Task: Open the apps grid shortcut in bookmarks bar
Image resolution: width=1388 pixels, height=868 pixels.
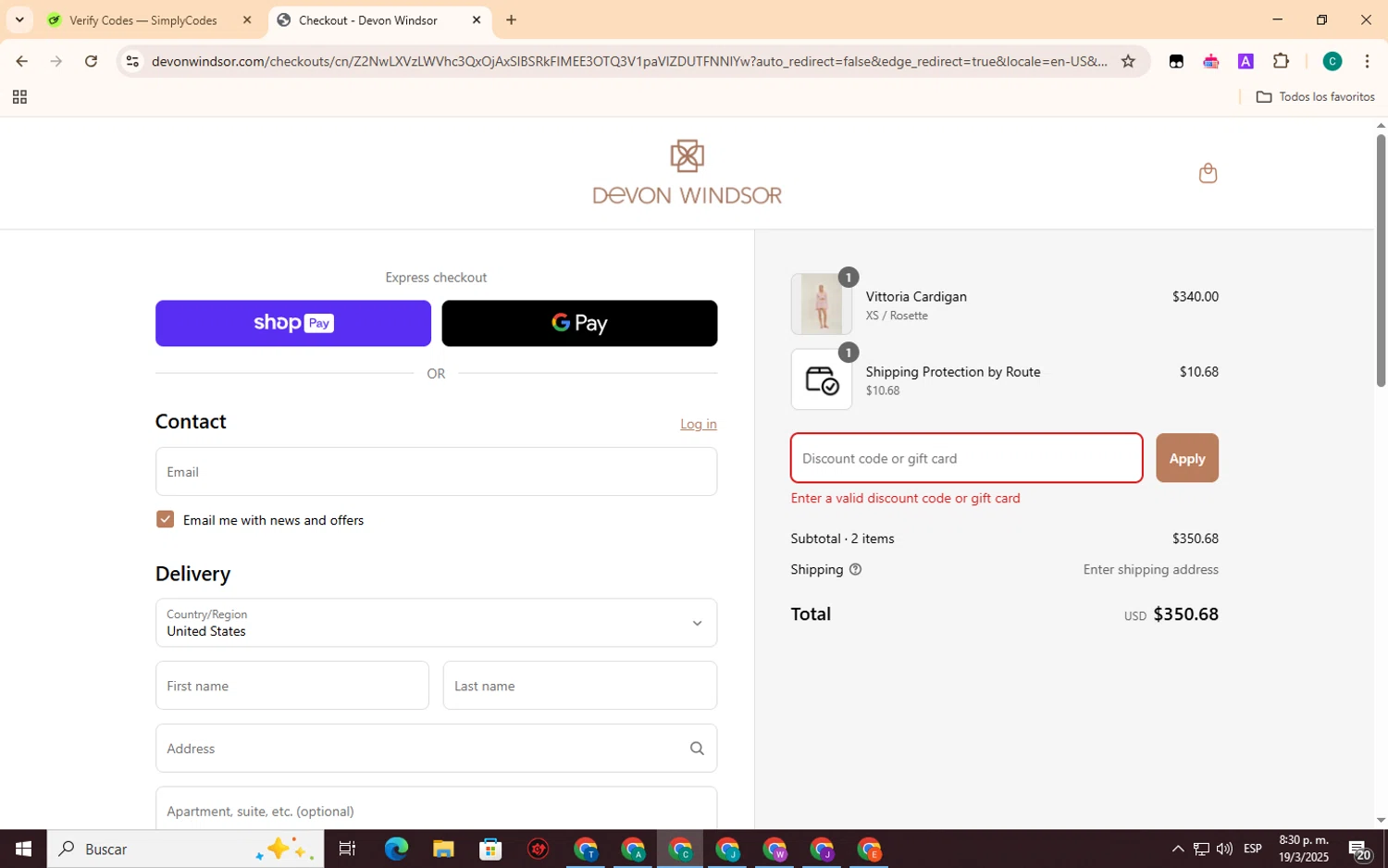Action: coord(19,97)
